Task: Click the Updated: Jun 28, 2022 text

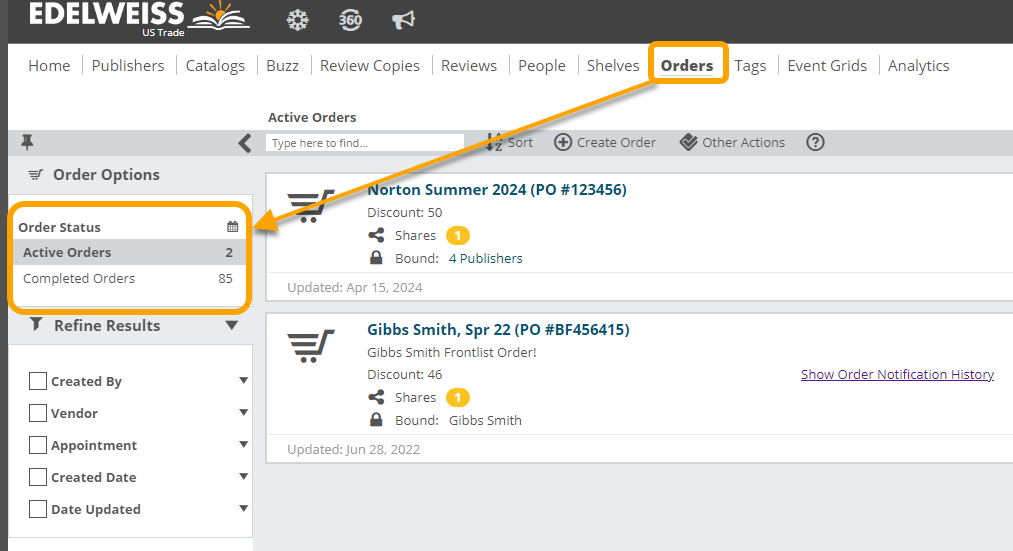Action: point(353,449)
